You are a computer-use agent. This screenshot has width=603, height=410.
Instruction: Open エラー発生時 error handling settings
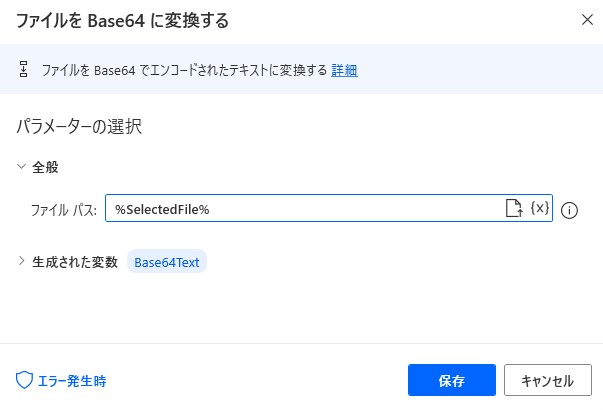click(x=72, y=381)
